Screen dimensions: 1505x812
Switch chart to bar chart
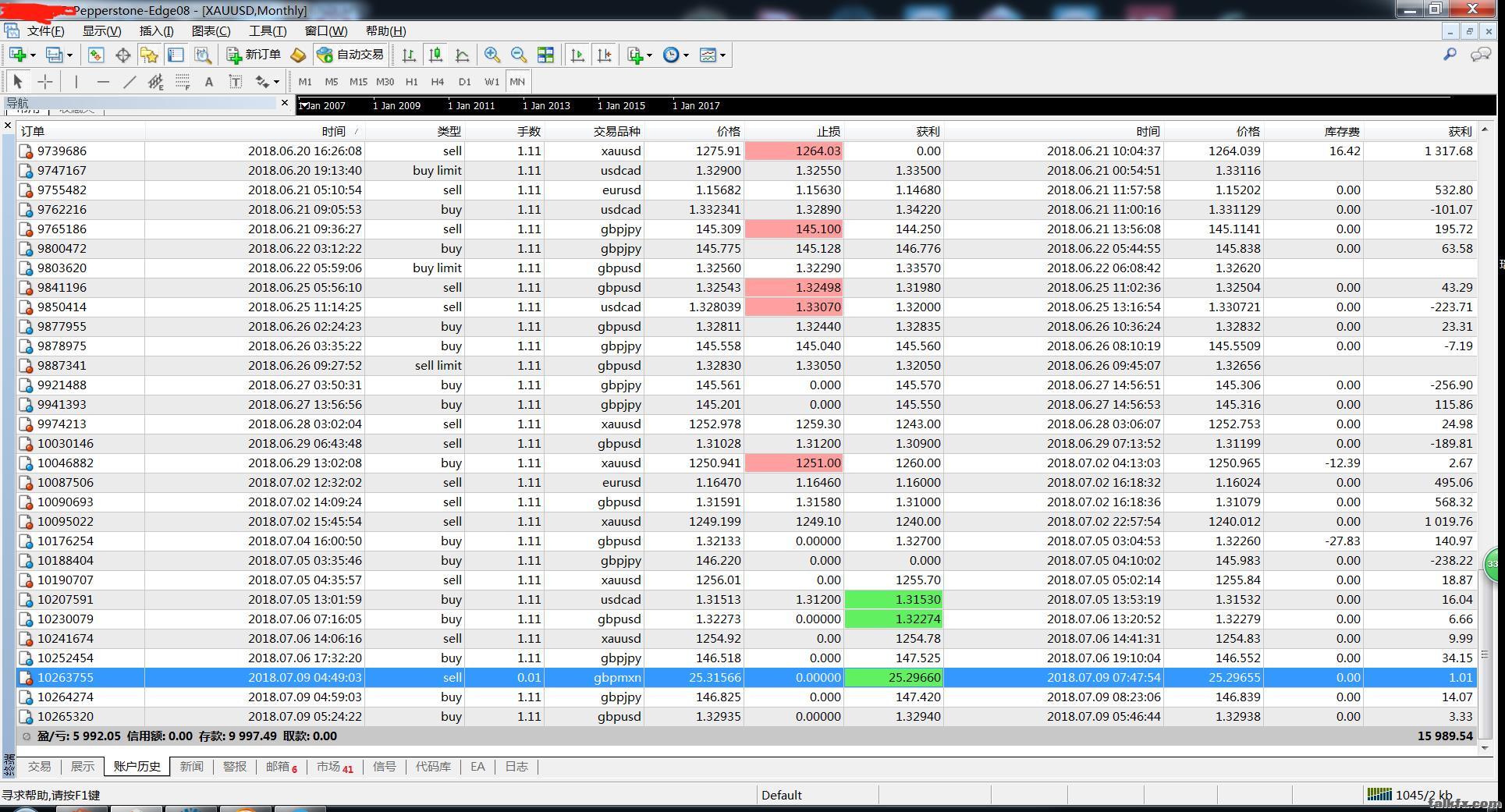[409, 55]
